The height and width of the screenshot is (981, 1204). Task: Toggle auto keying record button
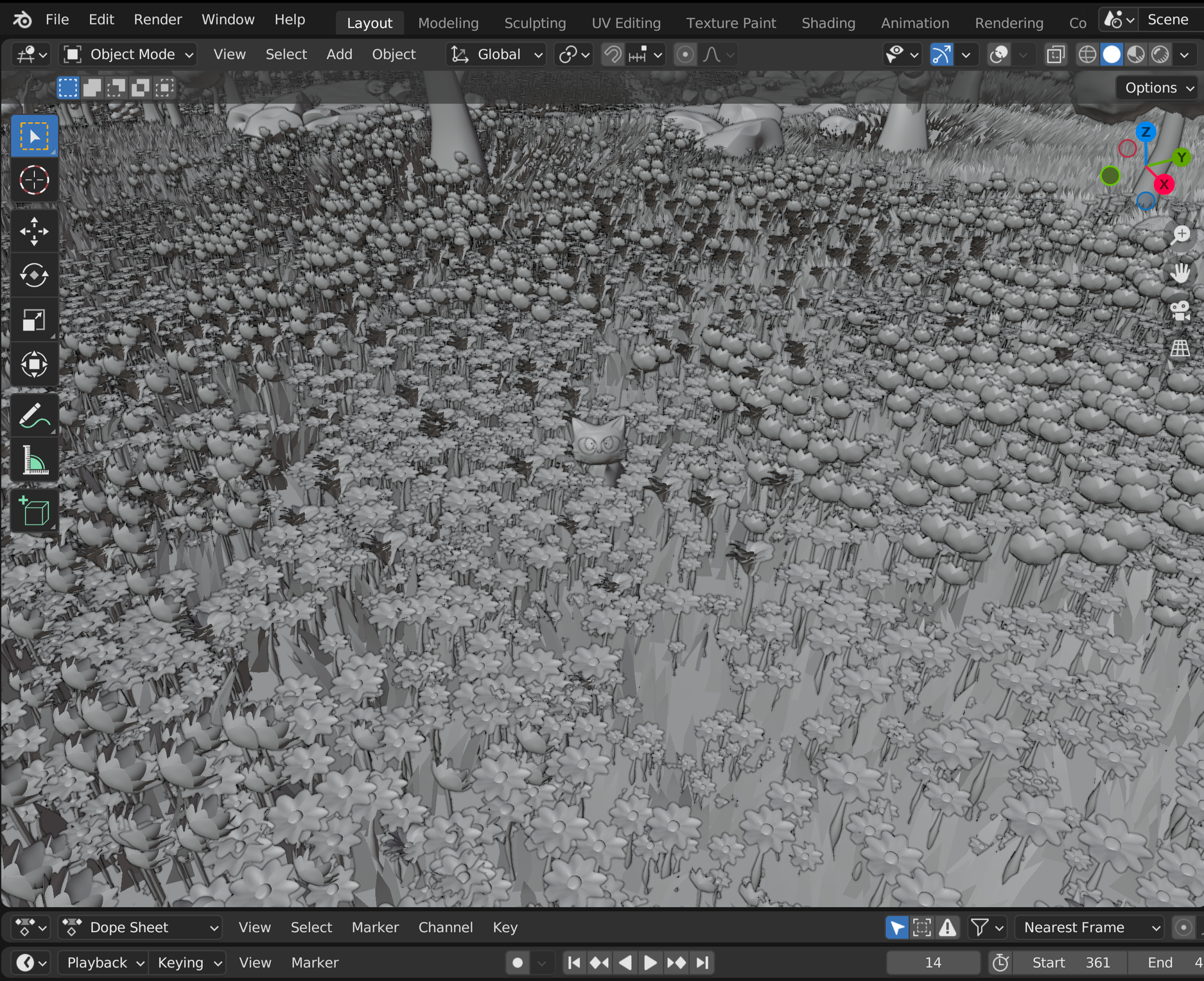click(518, 962)
